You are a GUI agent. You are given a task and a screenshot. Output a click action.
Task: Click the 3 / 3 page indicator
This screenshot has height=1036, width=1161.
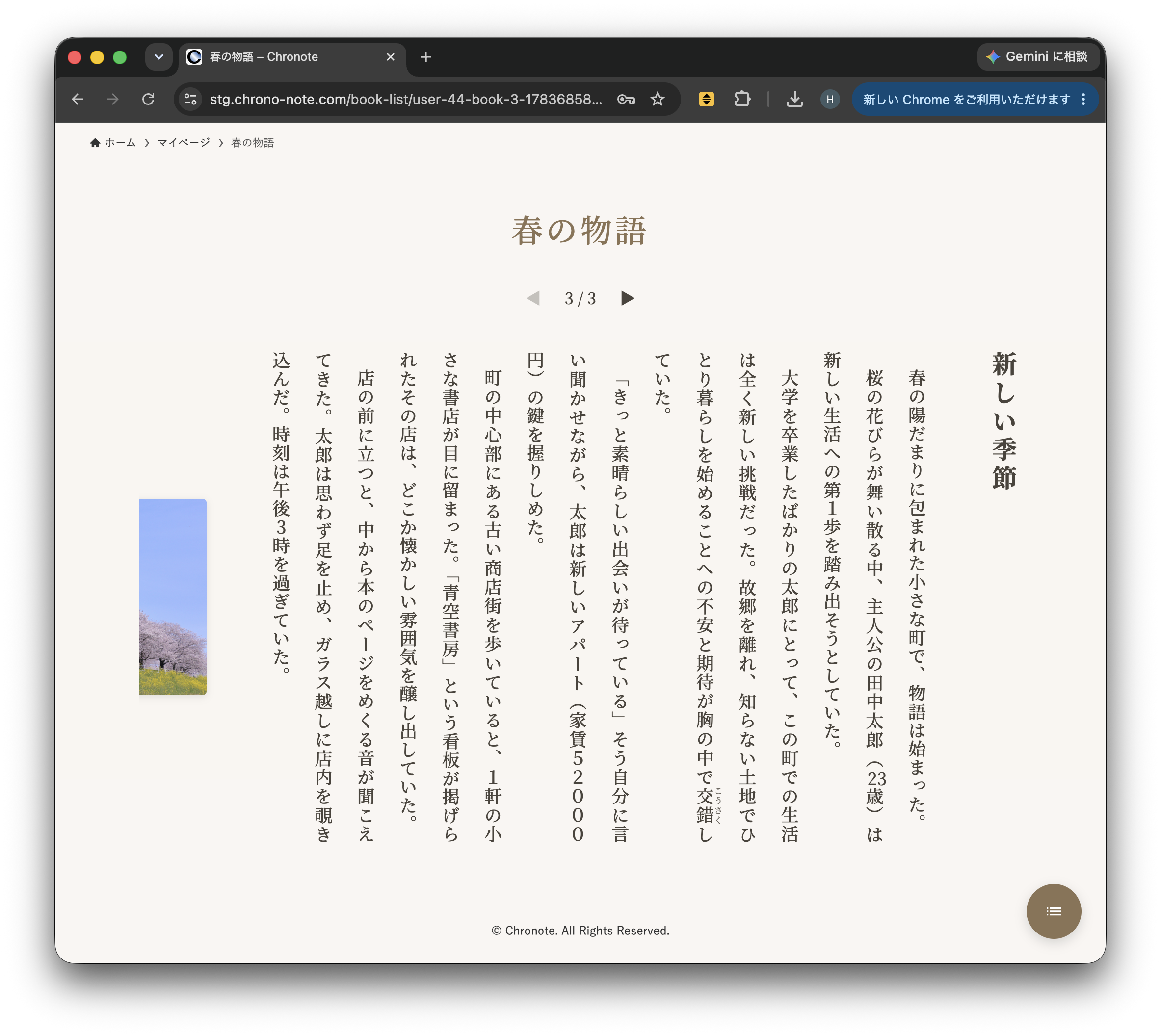[580, 298]
